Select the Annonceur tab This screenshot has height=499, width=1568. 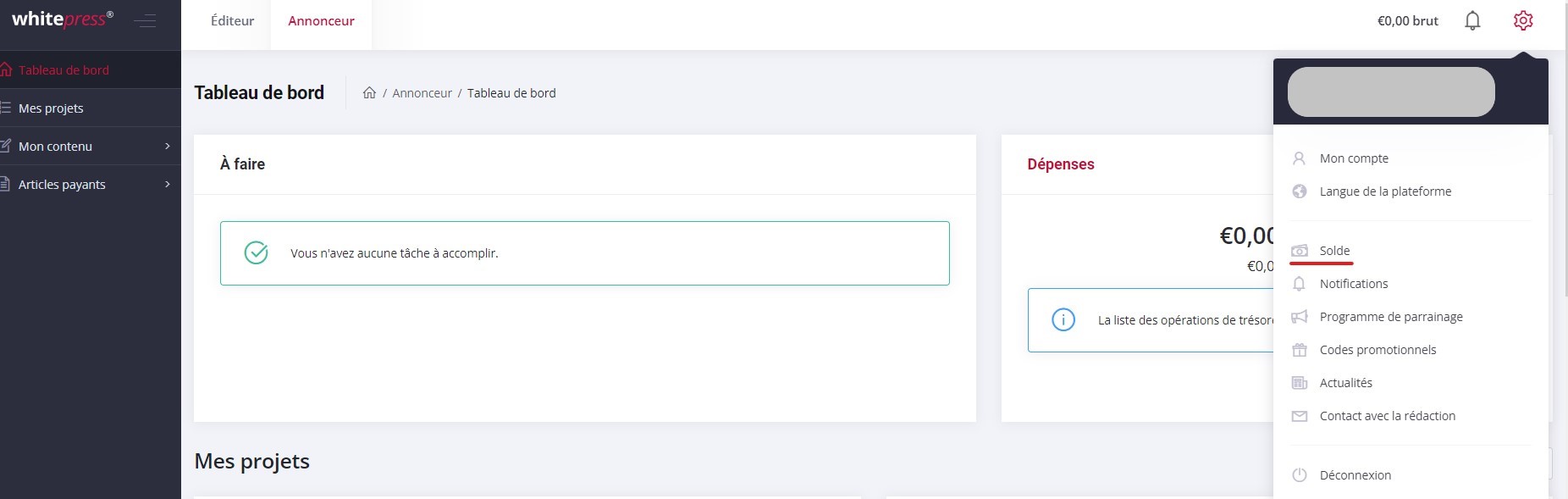[321, 21]
